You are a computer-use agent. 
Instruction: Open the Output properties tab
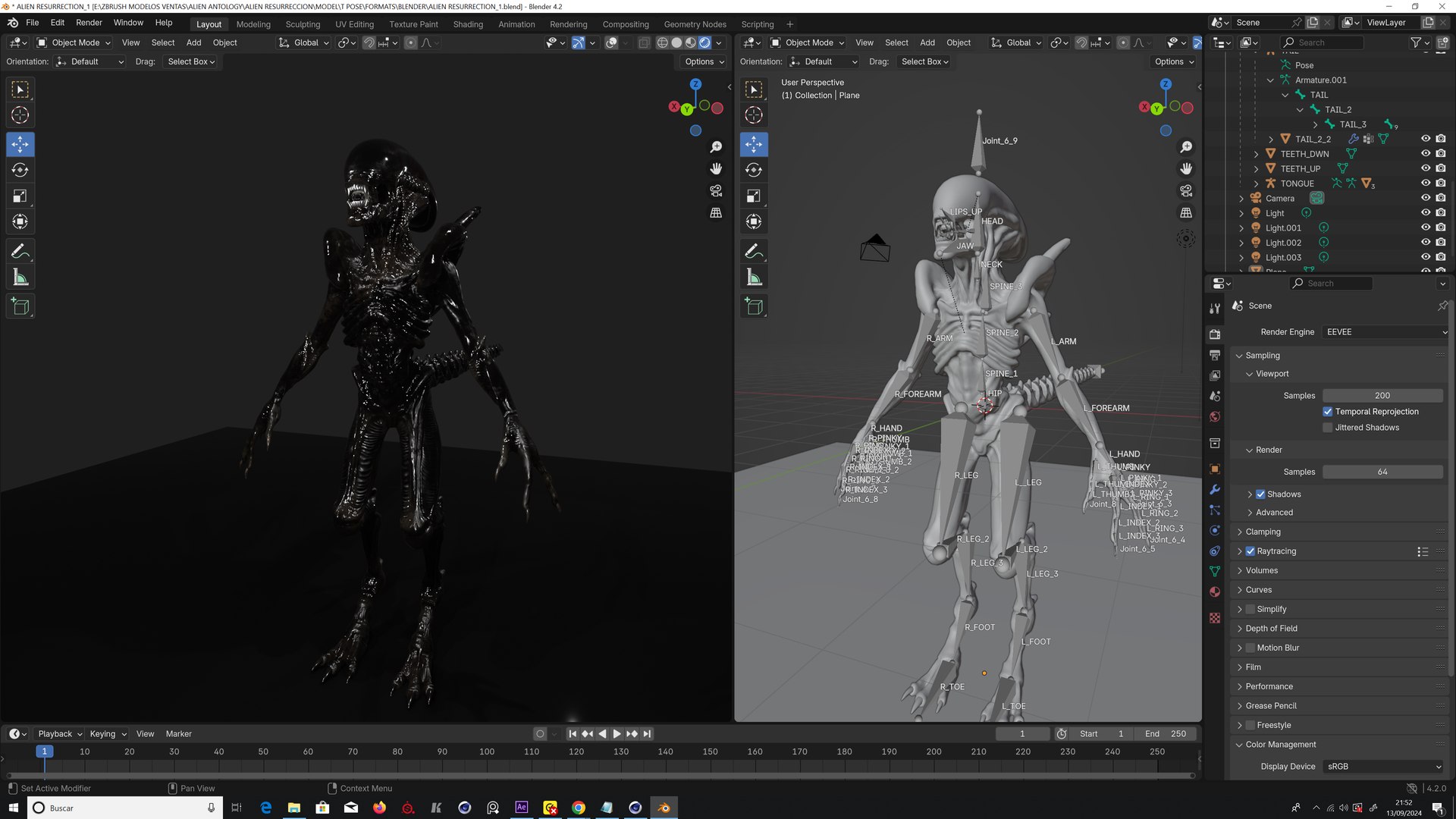(x=1215, y=355)
